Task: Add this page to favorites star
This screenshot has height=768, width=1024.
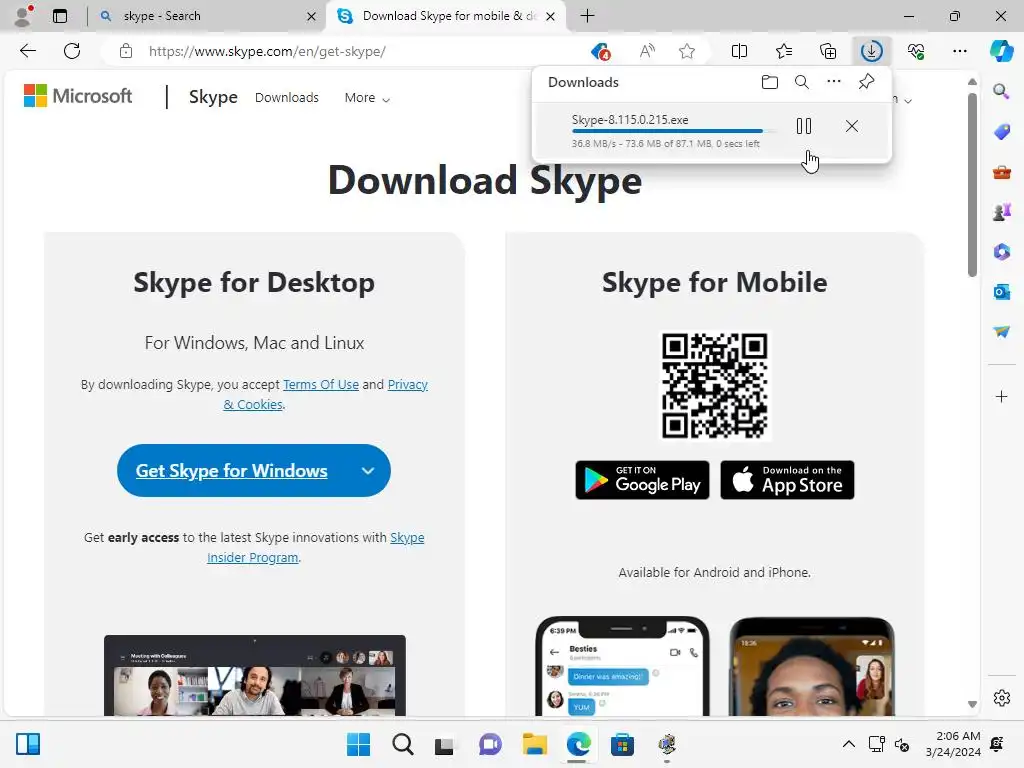Action: point(686,51)
